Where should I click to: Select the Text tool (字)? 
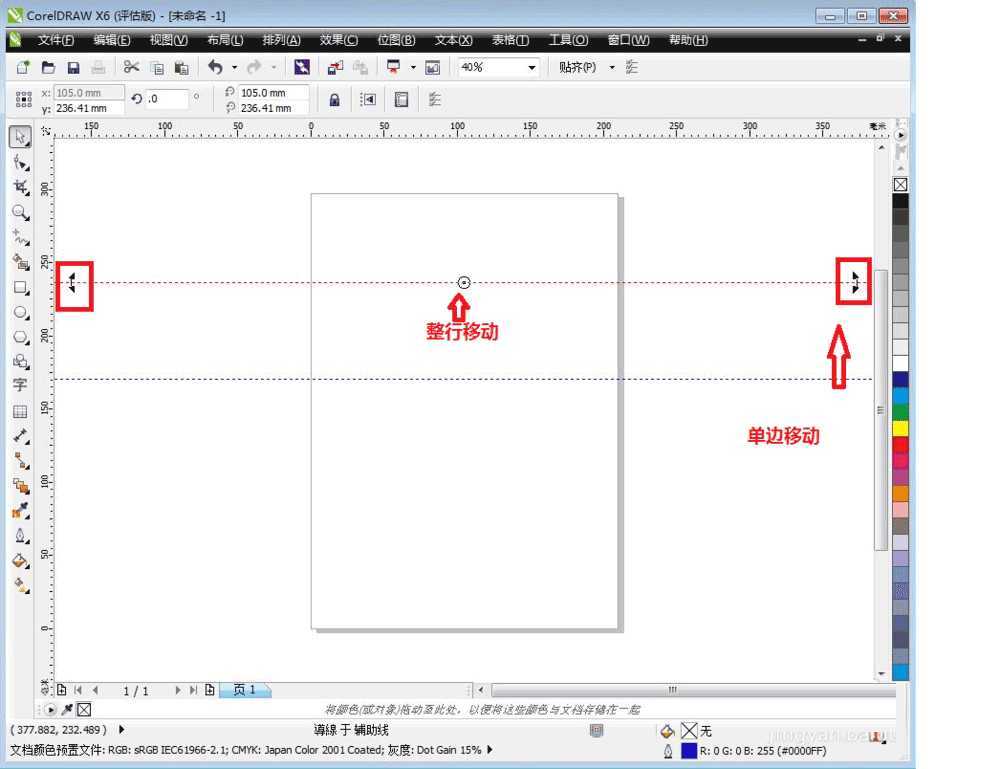coord(20,385)
